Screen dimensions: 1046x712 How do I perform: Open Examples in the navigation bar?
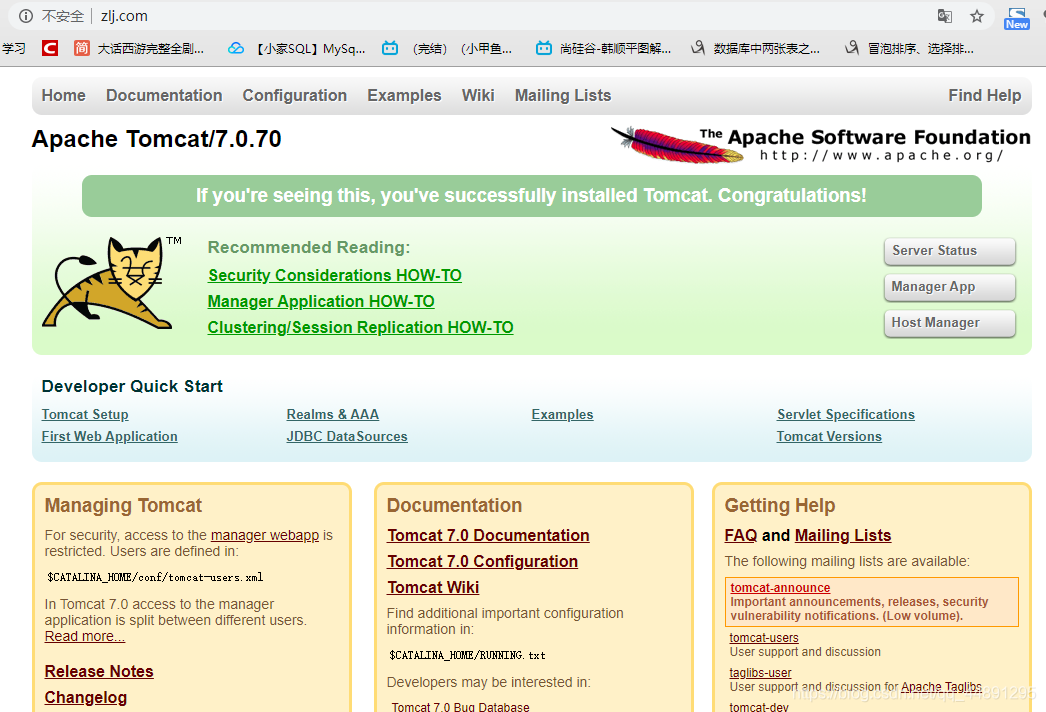coord(404,95)
